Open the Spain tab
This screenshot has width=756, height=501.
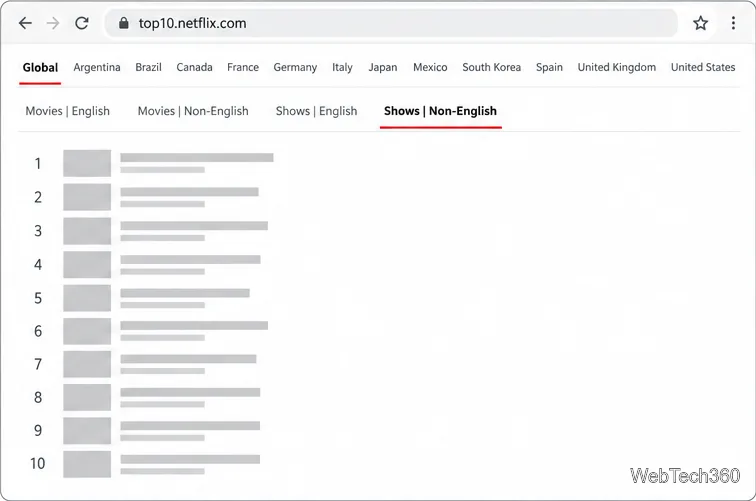click(549, 68)
